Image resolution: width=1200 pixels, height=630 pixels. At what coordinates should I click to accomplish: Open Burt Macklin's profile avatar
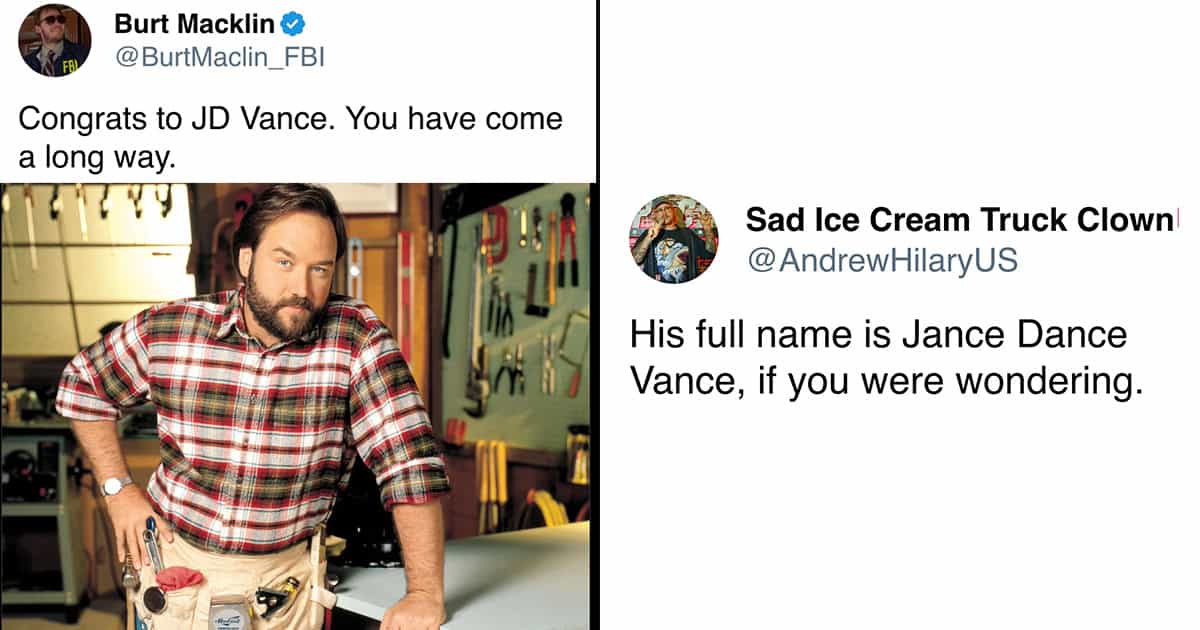(x=55, y=40)
